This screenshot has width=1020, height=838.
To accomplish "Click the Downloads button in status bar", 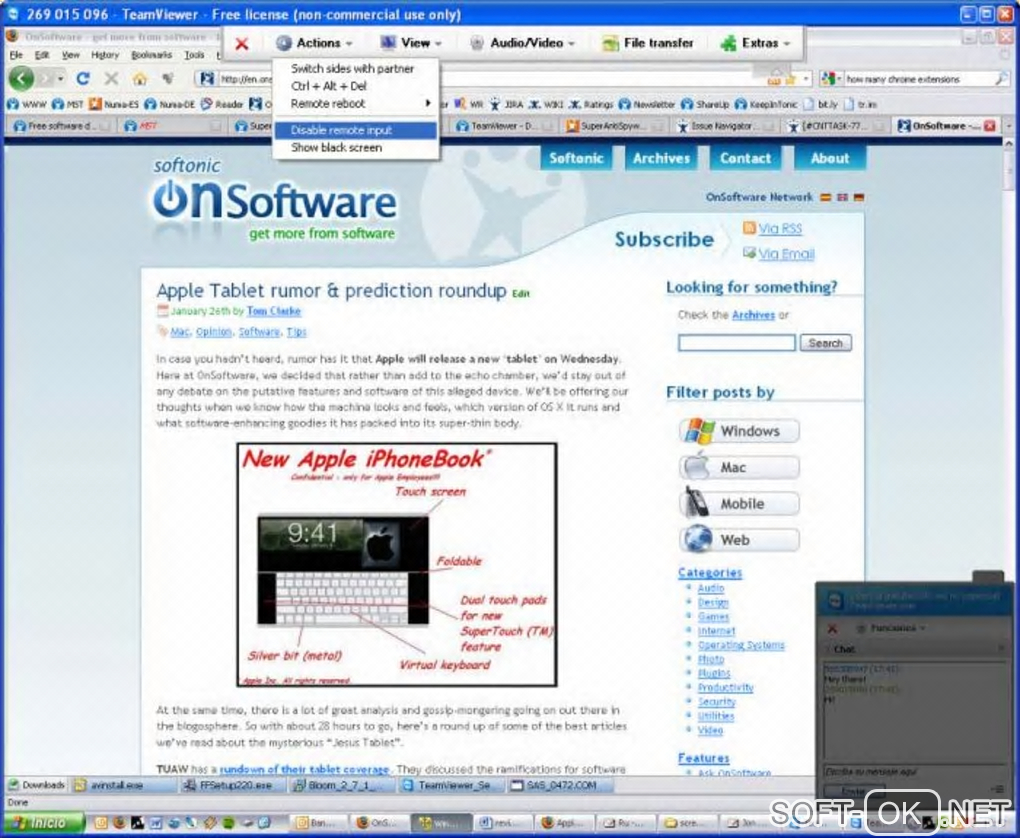I will [37, 785].
